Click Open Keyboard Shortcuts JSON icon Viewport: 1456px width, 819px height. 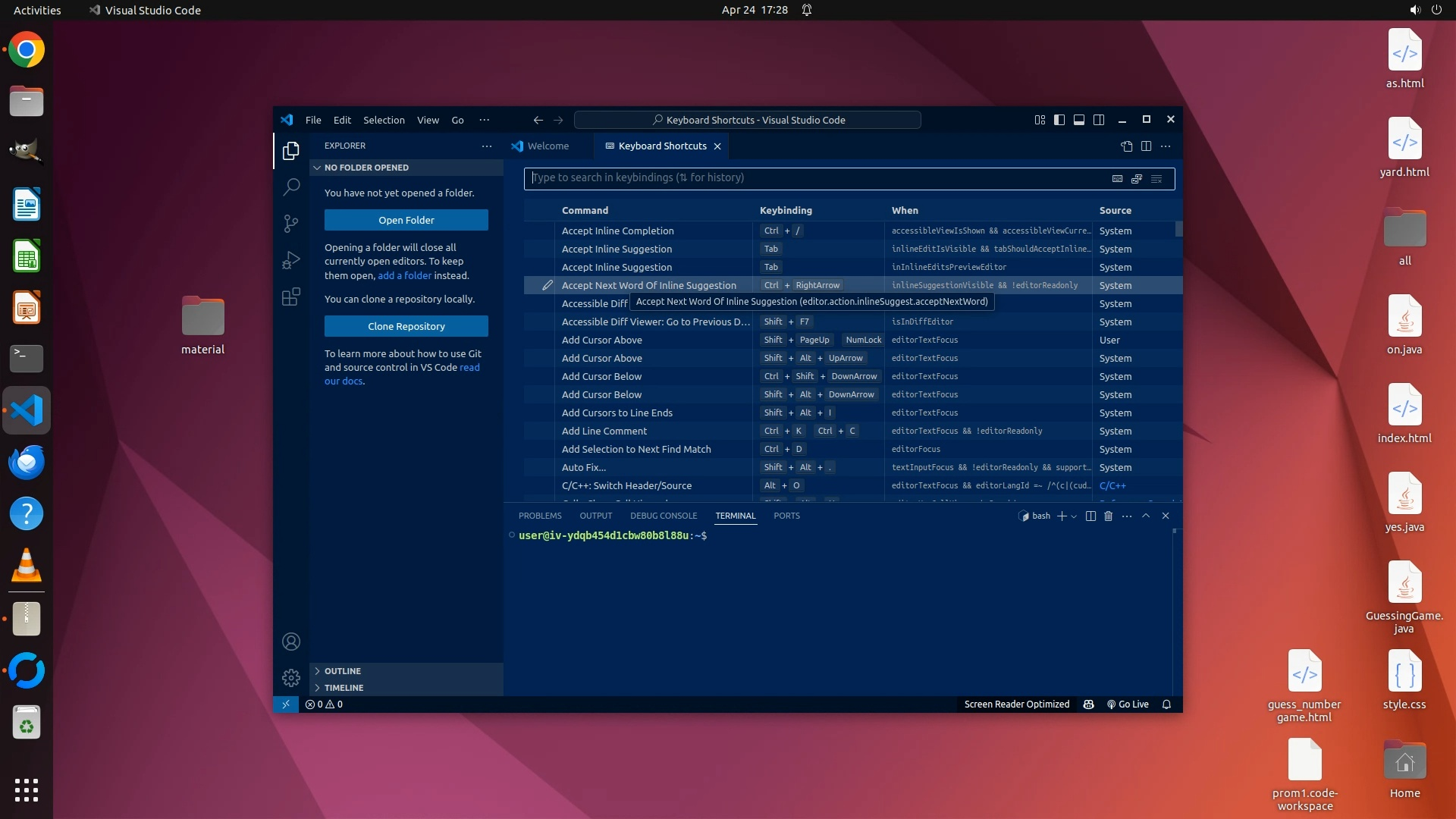1126,146
